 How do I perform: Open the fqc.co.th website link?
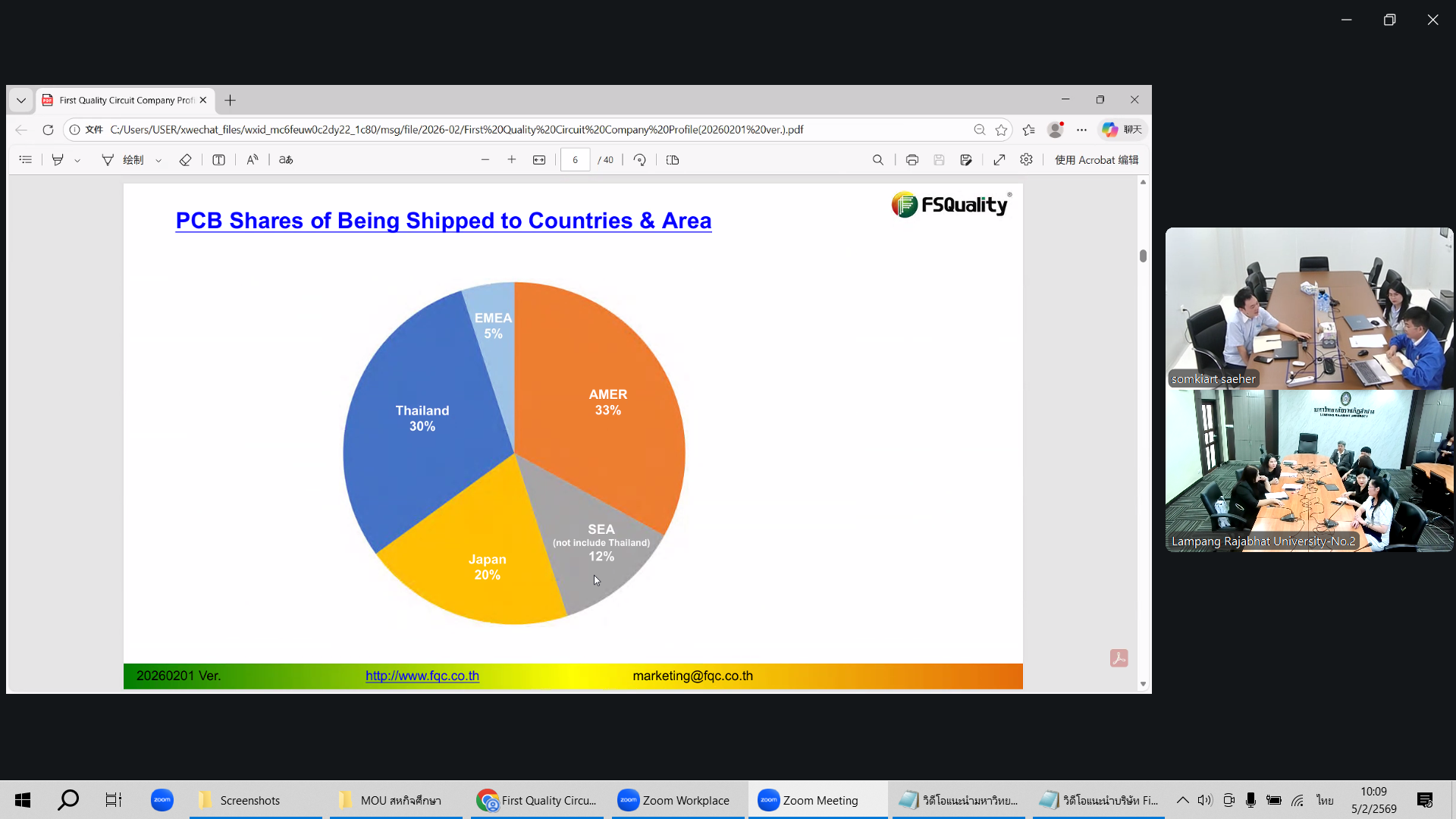[x=422, y=676]
